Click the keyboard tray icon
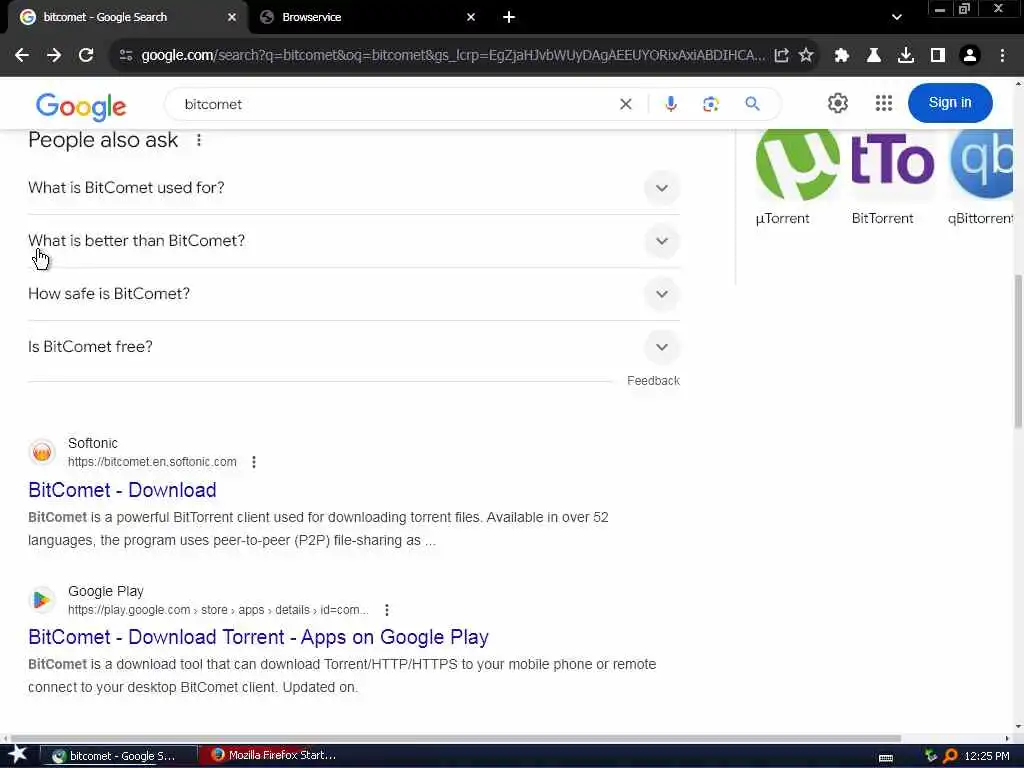This screenshot has width=1024, height=768. [886, 758]
